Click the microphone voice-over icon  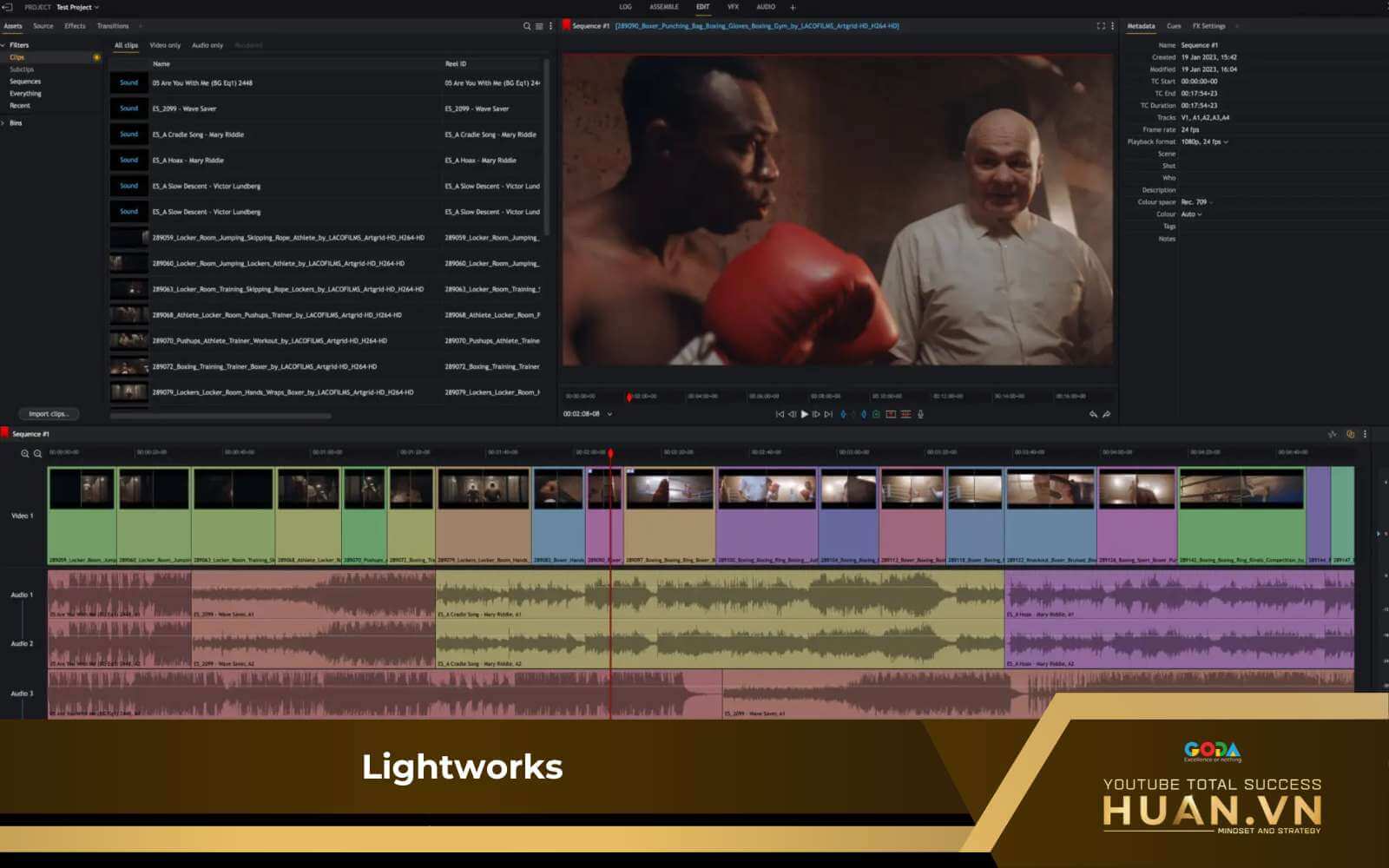click(920, 414)
